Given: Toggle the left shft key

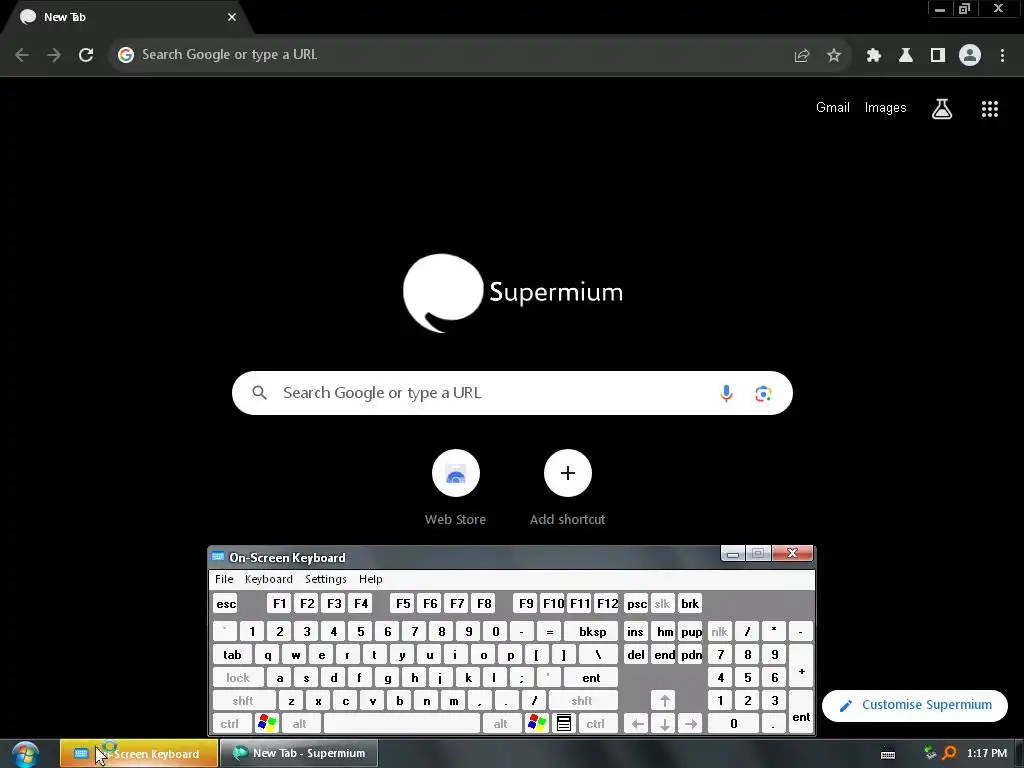Looking at the screenshot, I should pyautogui.click(x=243, y=701).
